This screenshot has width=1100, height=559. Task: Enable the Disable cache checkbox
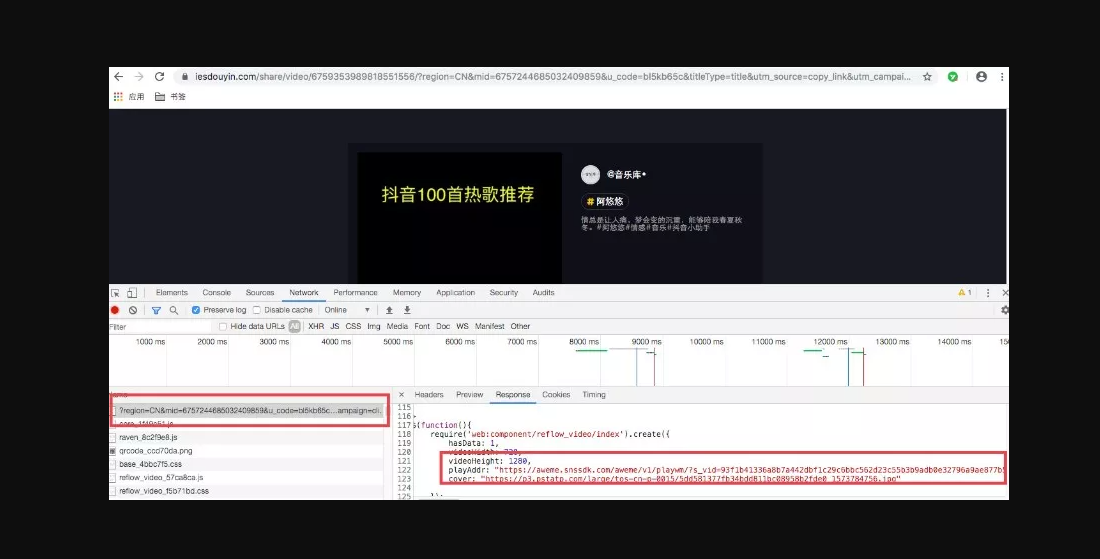click(257, 310)
